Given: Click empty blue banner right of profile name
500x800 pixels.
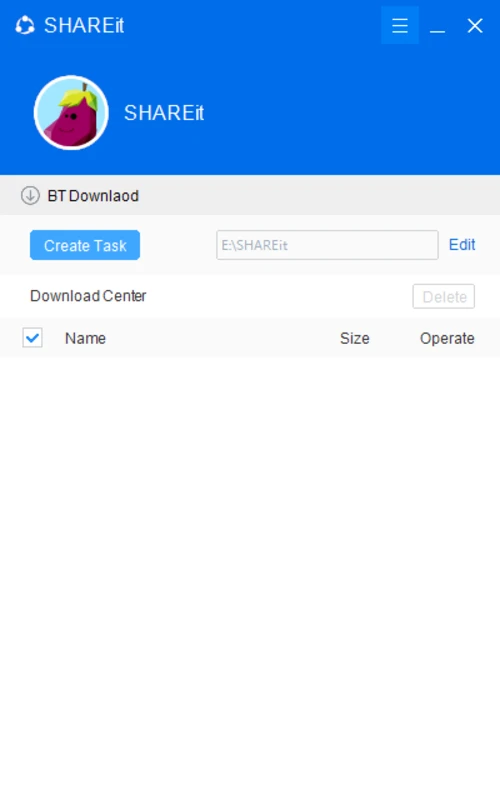Looking at the screenshot, I should click(x=352, y=113).
